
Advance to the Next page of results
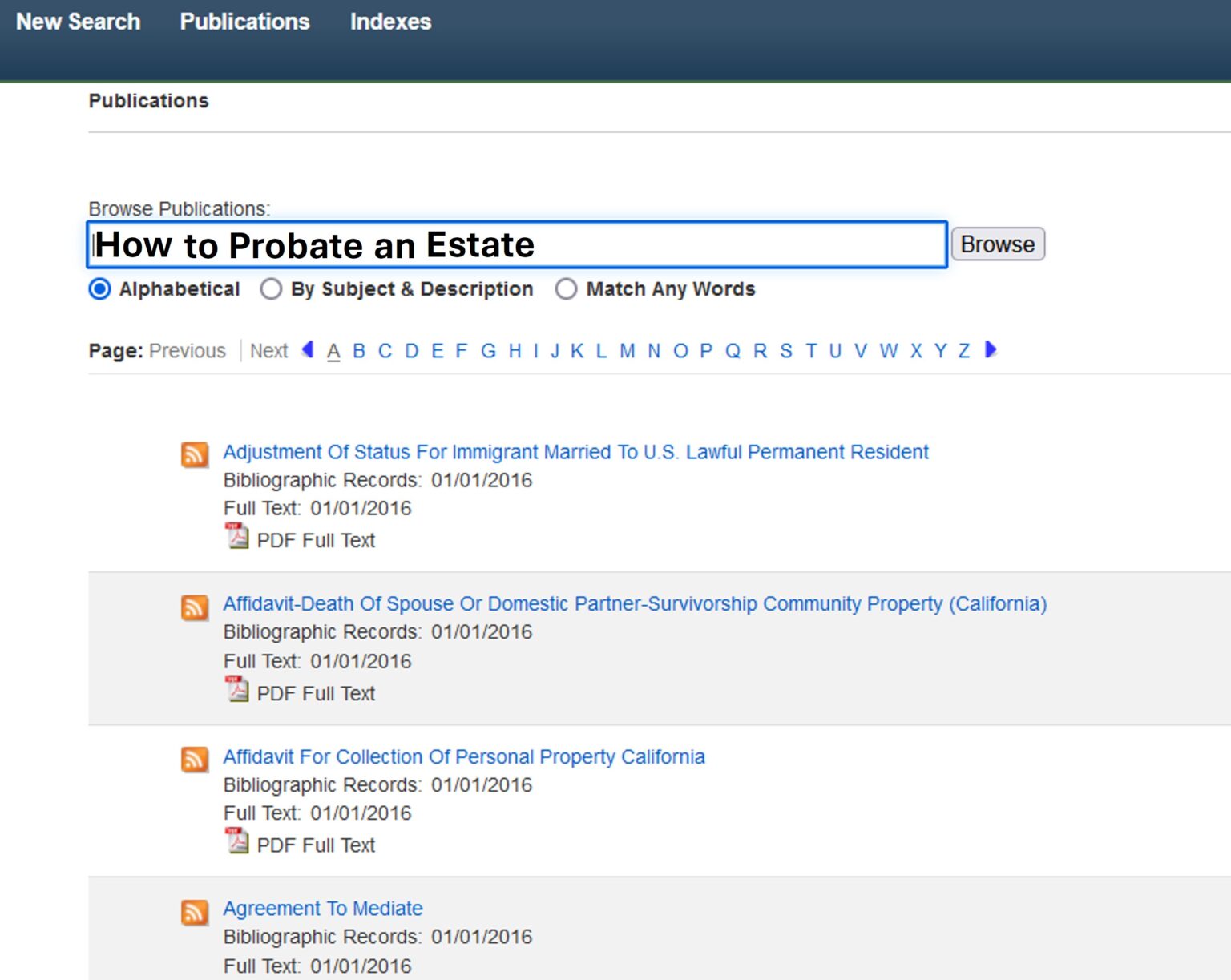[x=268, y=350]
